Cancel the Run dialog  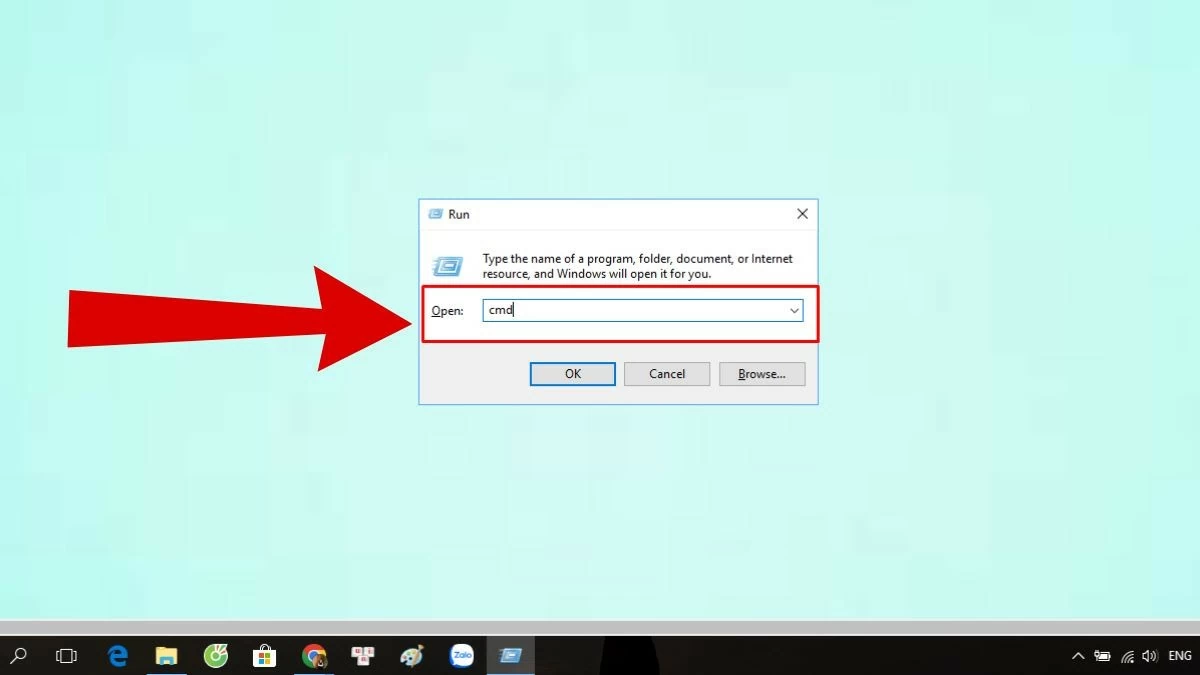pos(666,373)
